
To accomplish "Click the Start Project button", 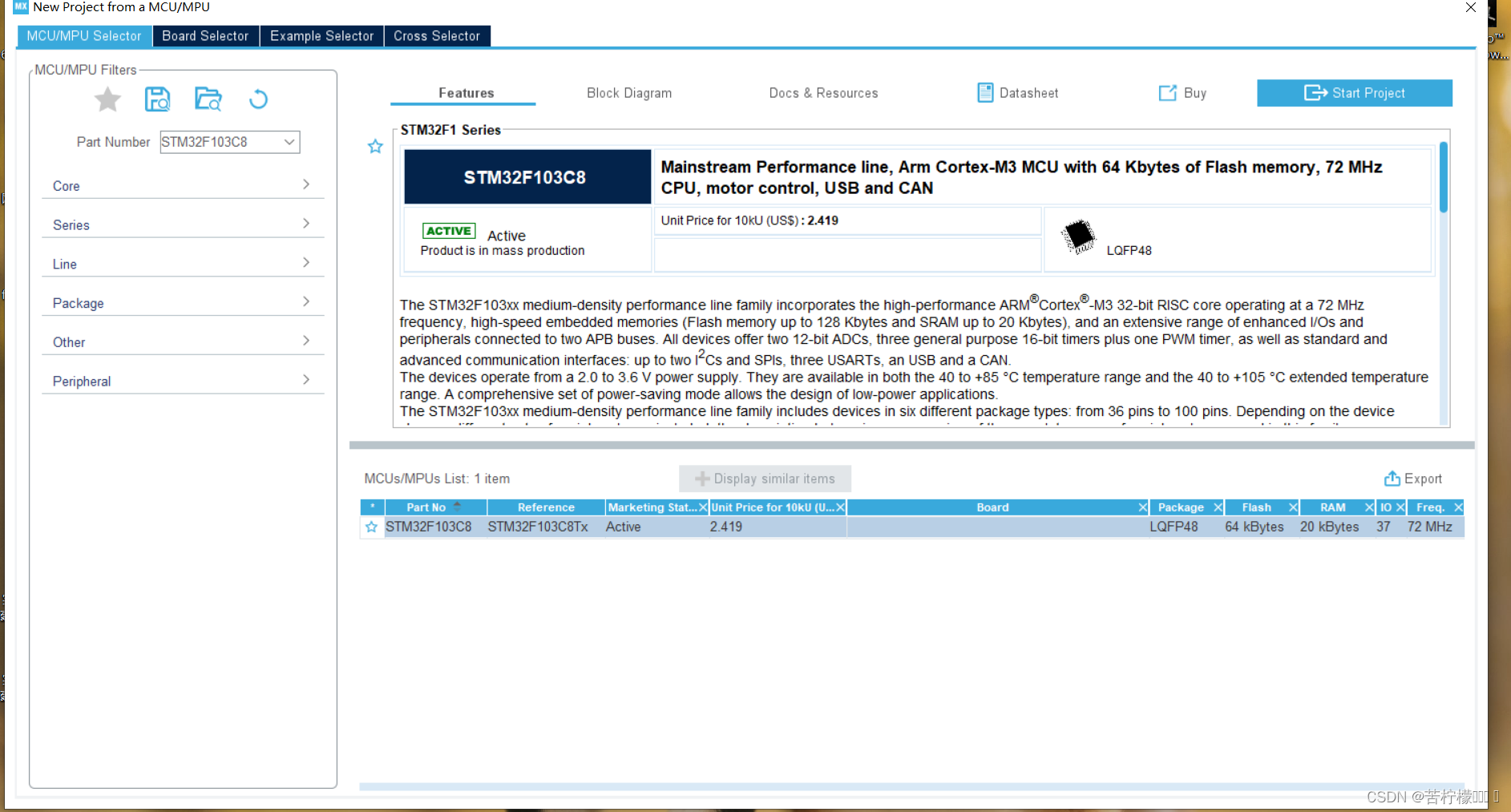I will click(1355, 93).
